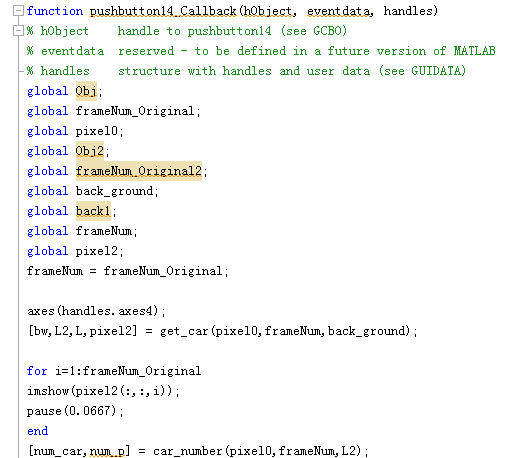
Task: Click the pixel0 global variable
Action: 96,131
